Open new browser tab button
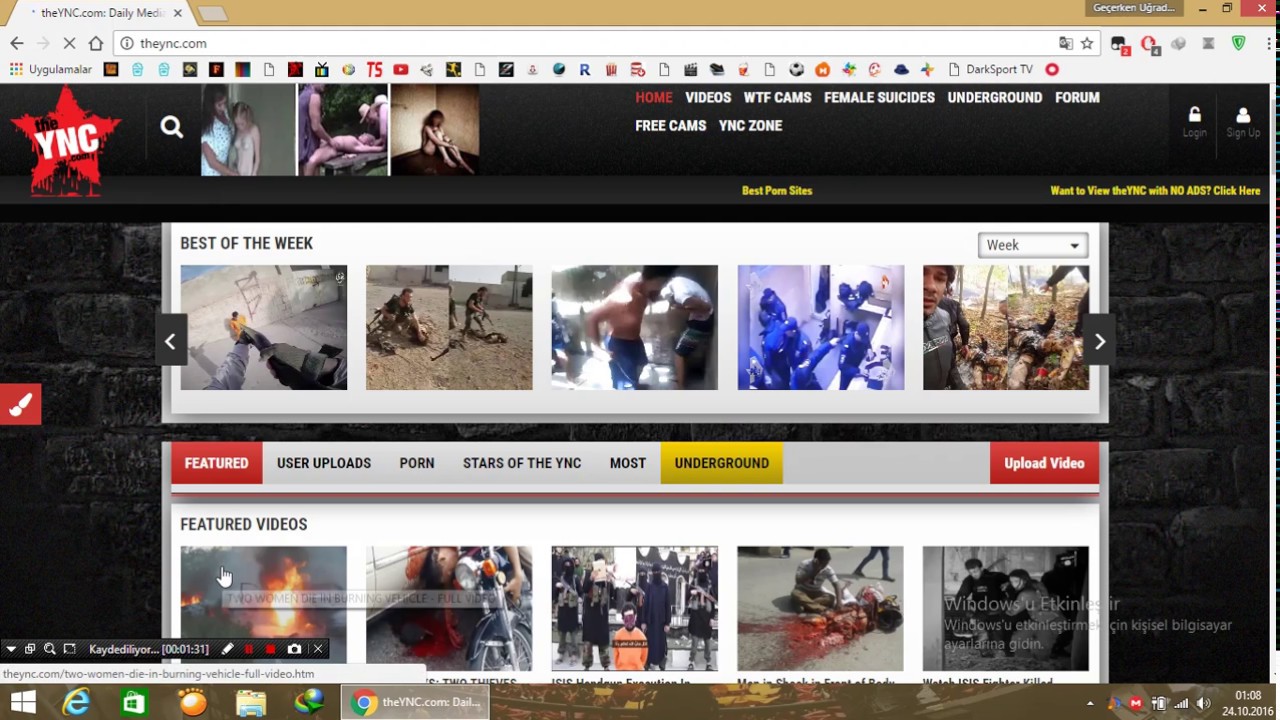Viewport: 1280px width, 720px height. click(212, 13)
